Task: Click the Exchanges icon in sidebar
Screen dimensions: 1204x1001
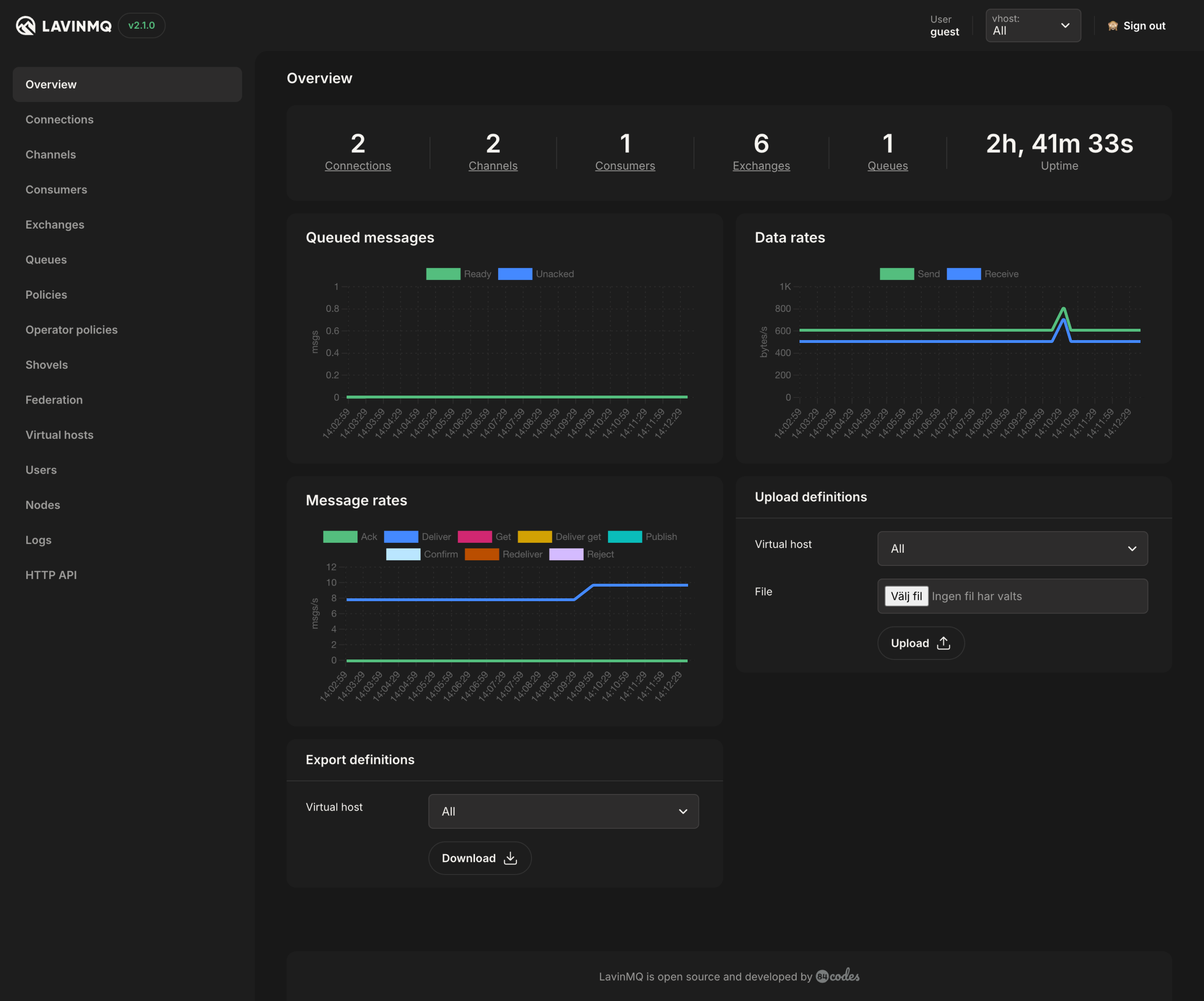Action: click(x=55, y=224)
